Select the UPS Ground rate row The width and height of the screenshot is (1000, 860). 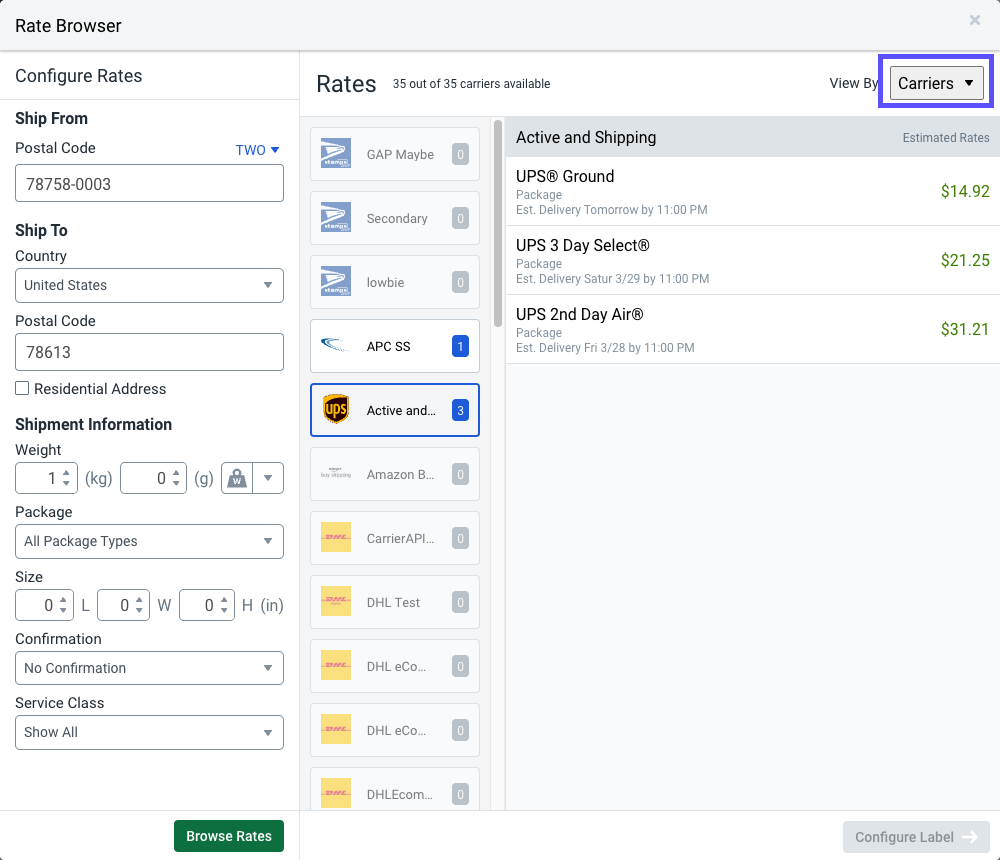point(753,191)
